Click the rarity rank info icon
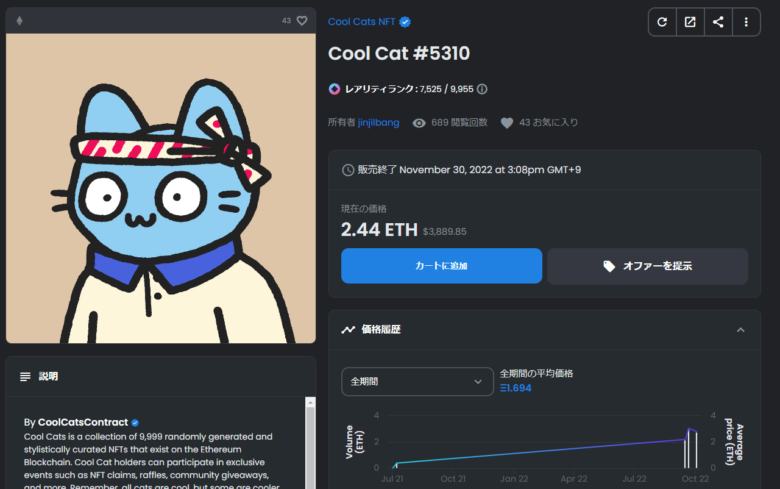This screenshot has height=489, width=780. 482,89
